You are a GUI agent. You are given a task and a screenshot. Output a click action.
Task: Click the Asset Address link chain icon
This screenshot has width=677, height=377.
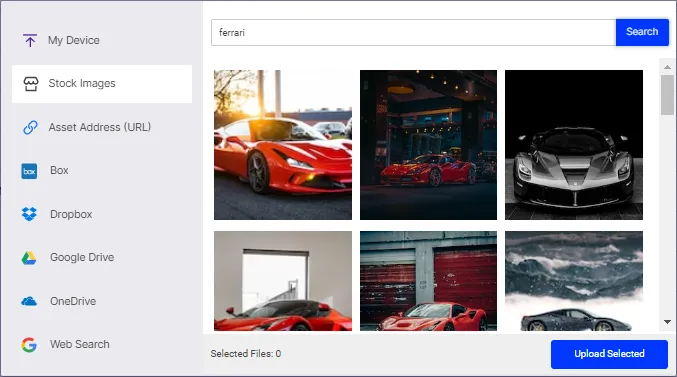coord(30,127)
